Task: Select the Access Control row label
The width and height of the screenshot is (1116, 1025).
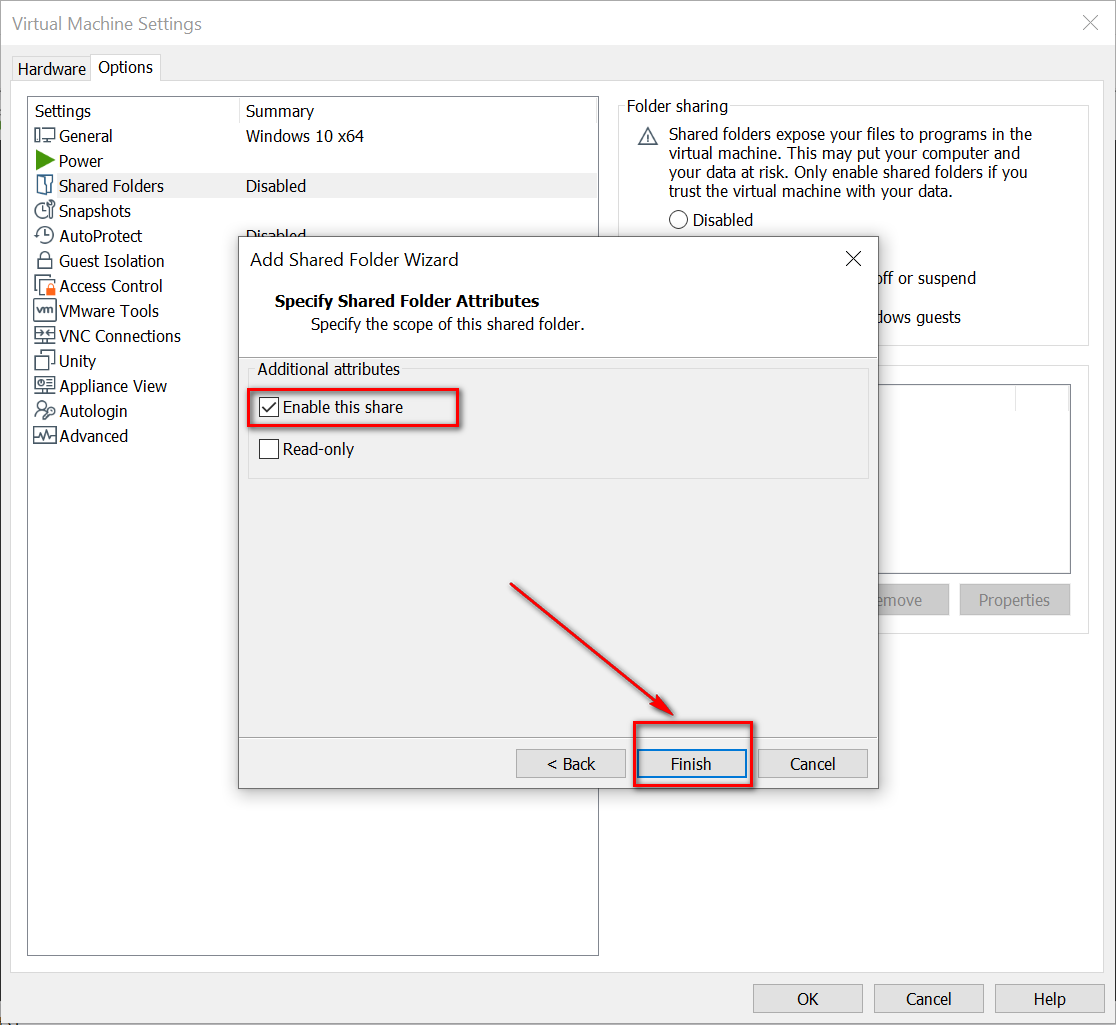Action: click(x=111, y=286)
